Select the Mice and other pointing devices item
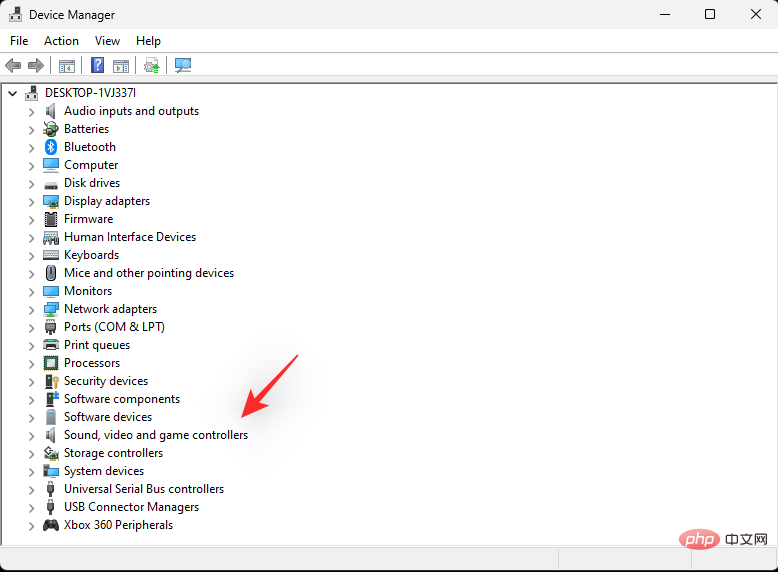 point(149,273)
